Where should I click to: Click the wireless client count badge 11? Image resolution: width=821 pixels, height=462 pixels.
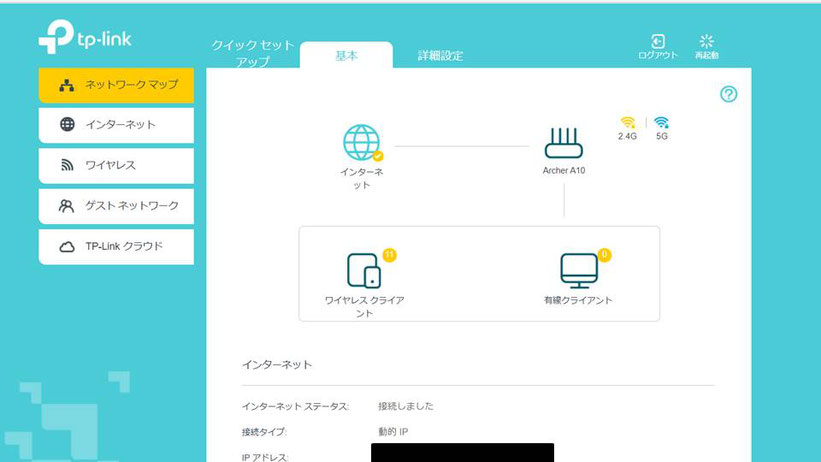(389, 255)
